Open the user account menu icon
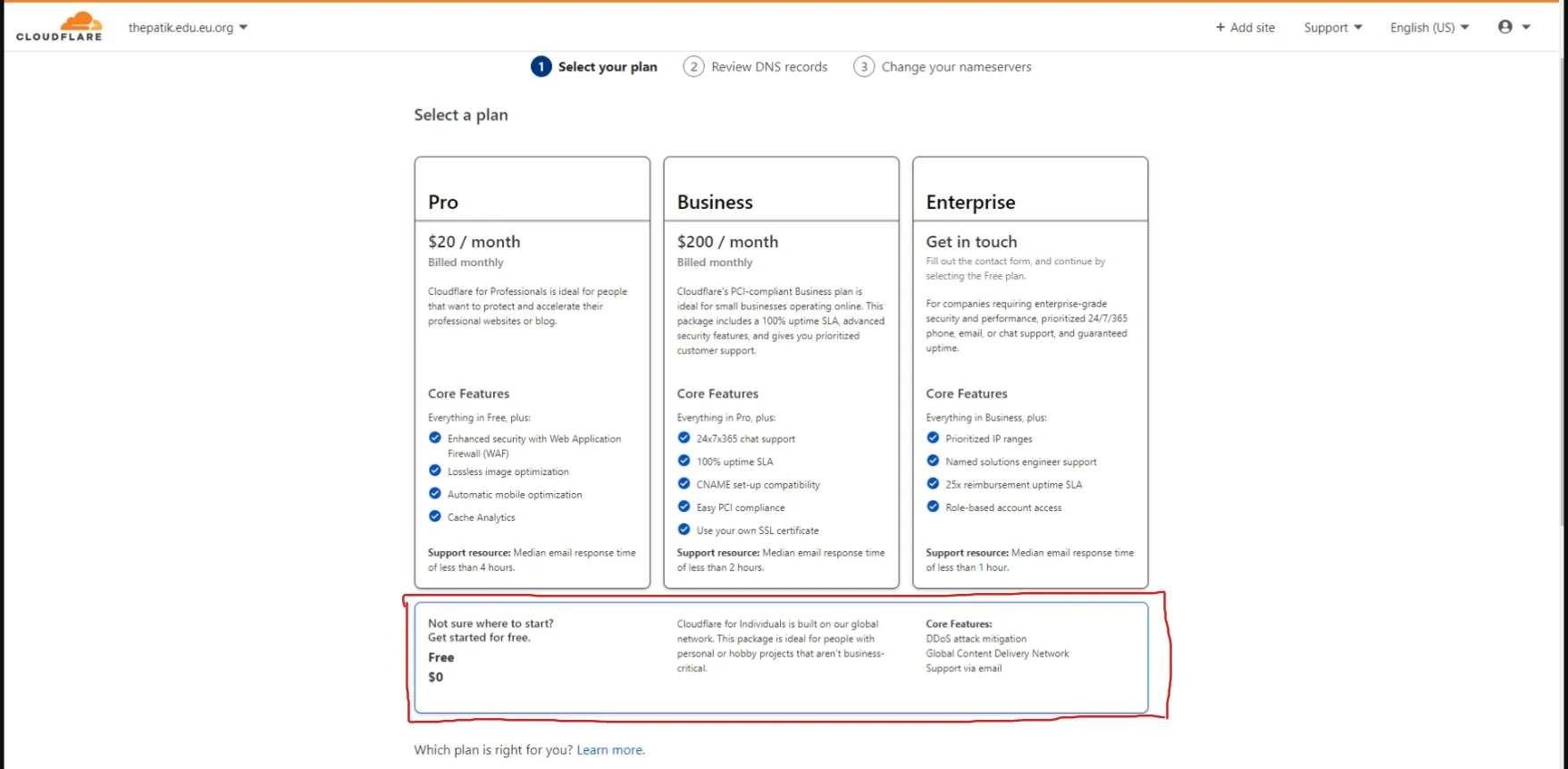This screenshot has width=1568, height=769. 1513,27
